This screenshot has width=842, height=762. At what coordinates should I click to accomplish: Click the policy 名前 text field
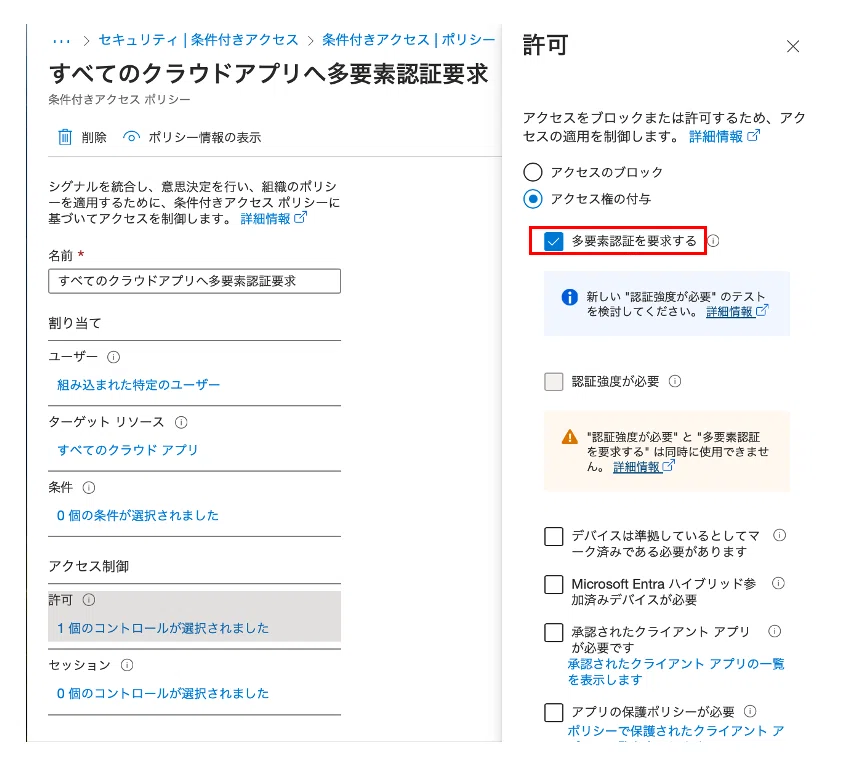tap(194, 281)
